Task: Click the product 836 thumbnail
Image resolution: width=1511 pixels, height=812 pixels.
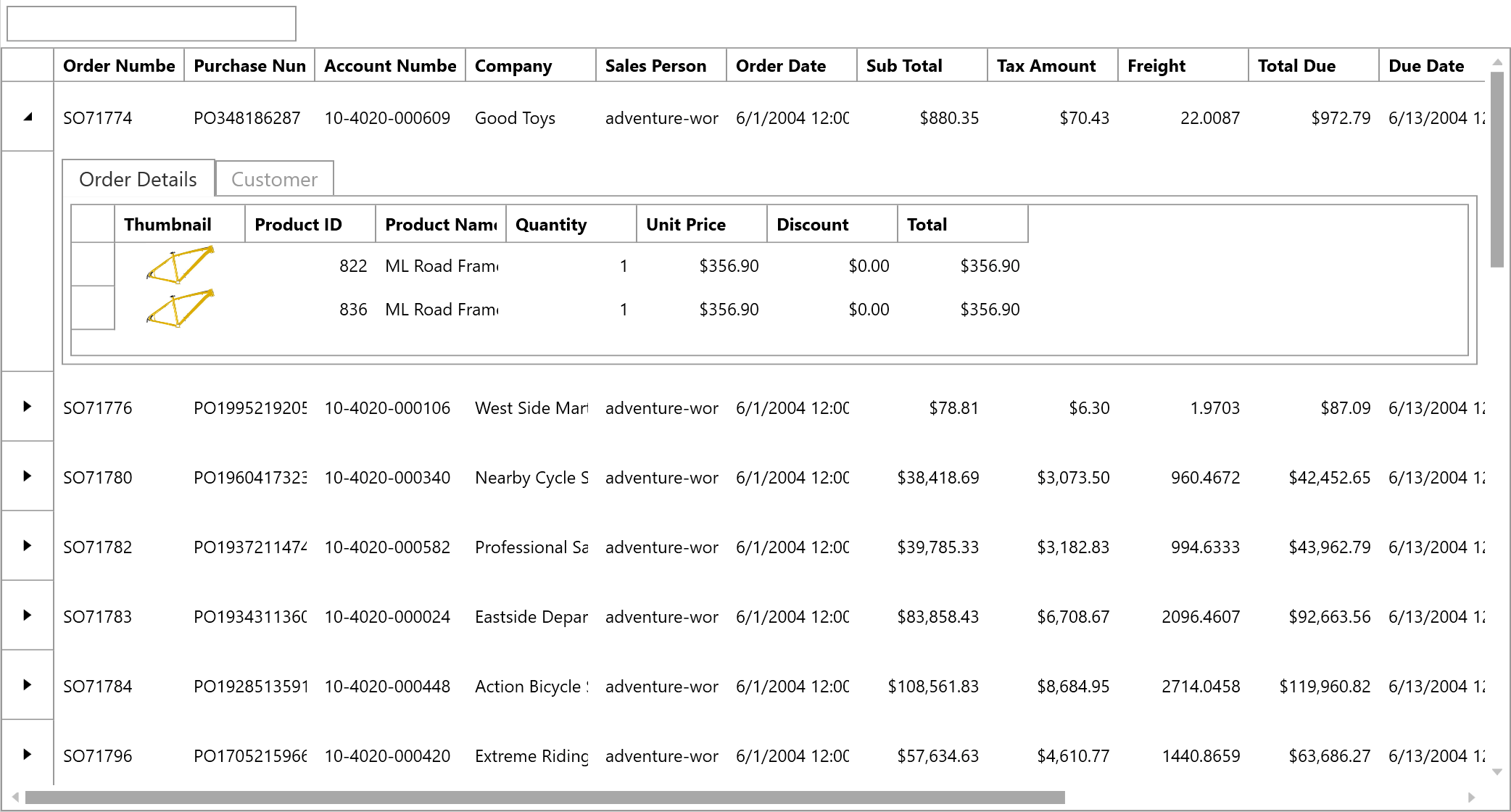Action: 180,310
